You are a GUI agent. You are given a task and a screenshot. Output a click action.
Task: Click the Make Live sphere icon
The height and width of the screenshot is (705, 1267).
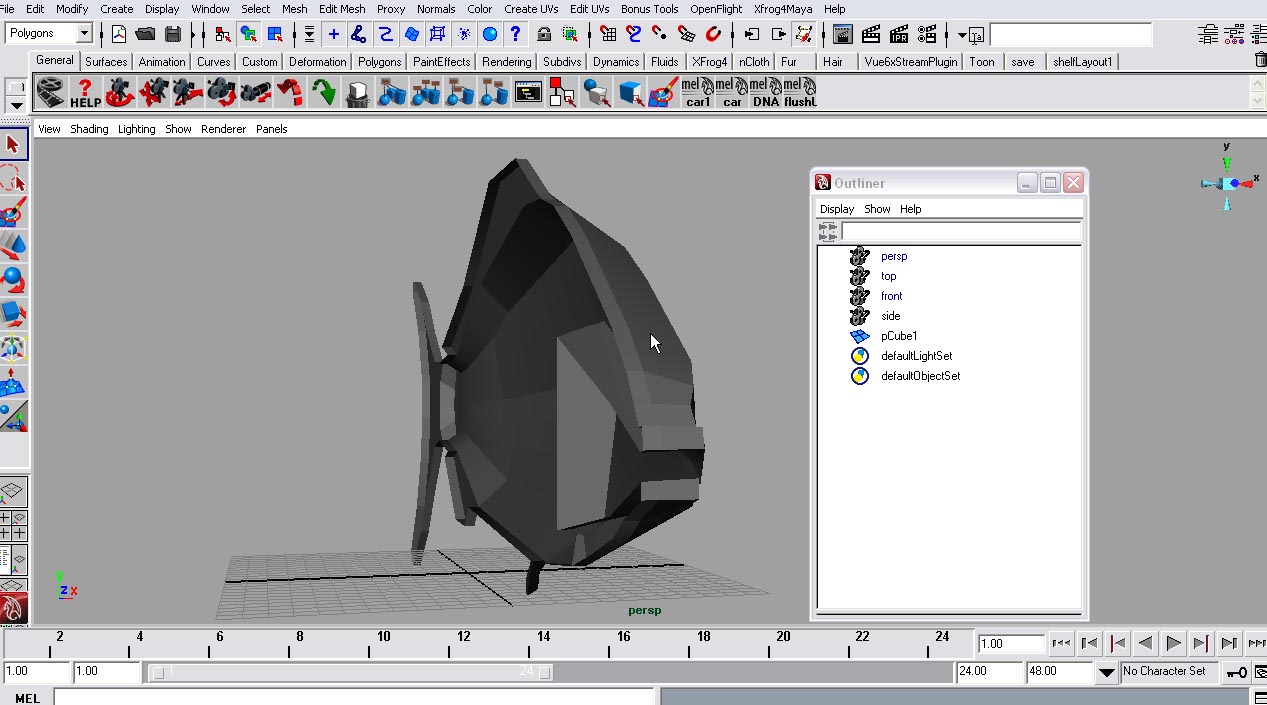[490, 34]
